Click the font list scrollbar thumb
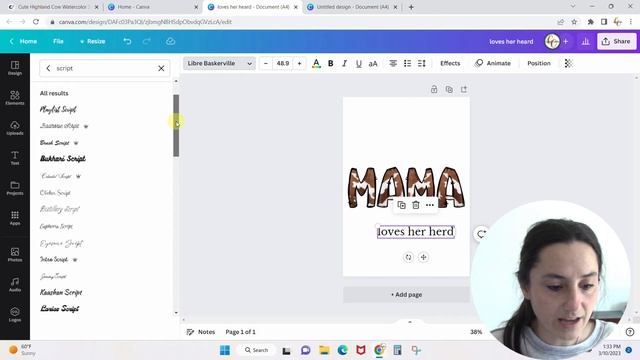This screenshot has height=360, width=640. pos(176,125)
